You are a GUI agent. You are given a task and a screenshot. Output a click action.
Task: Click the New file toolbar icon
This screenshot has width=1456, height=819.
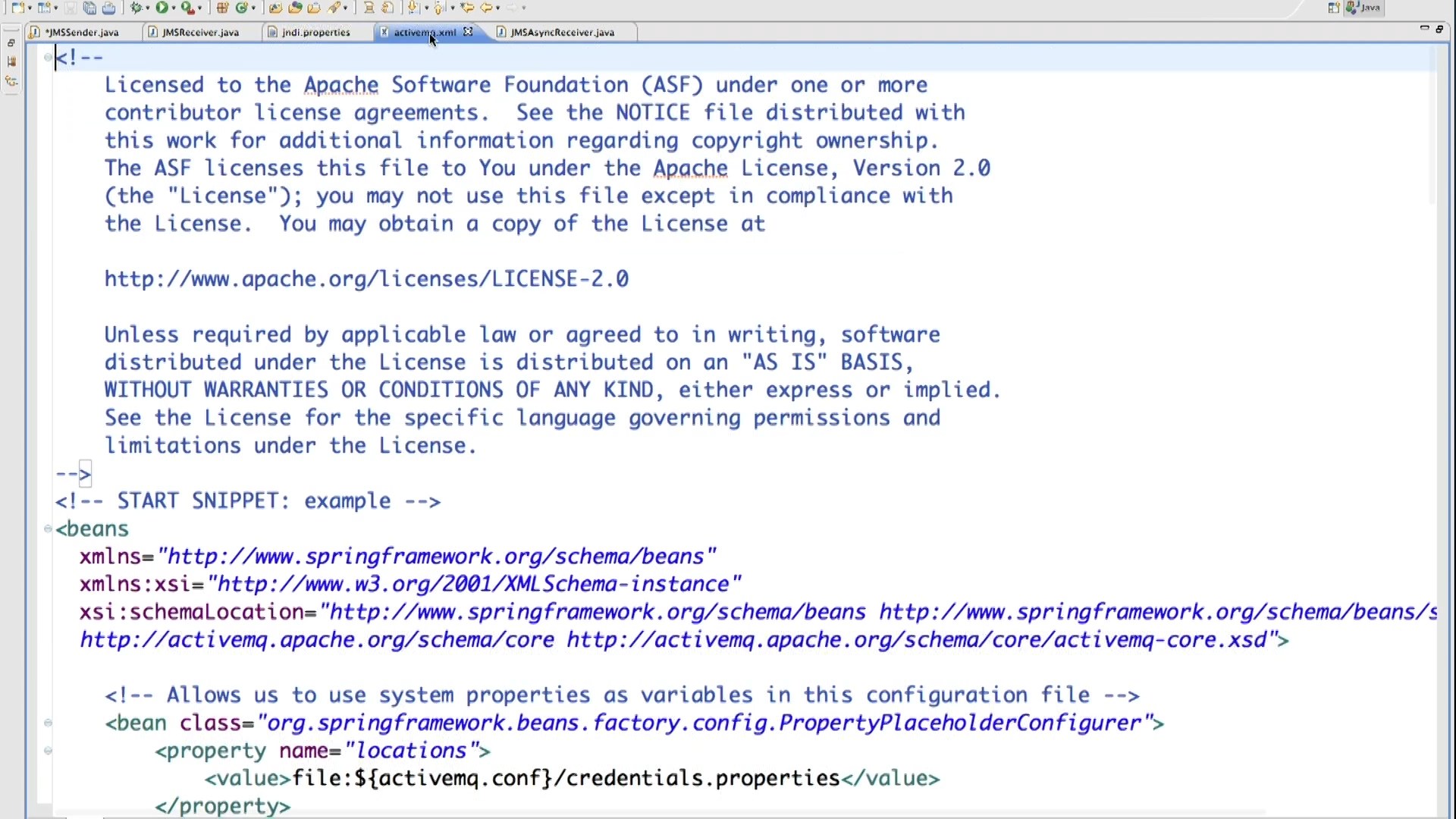(18, 8)
